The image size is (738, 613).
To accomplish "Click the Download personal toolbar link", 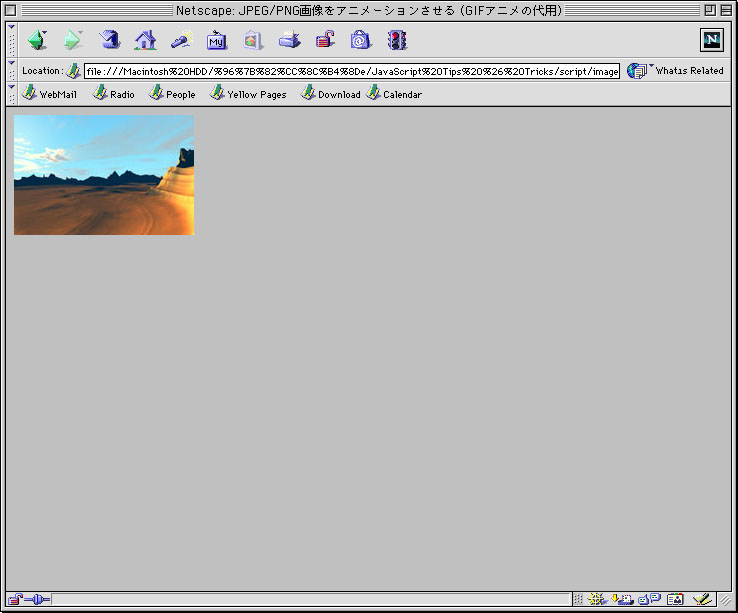I will [330, 94].
